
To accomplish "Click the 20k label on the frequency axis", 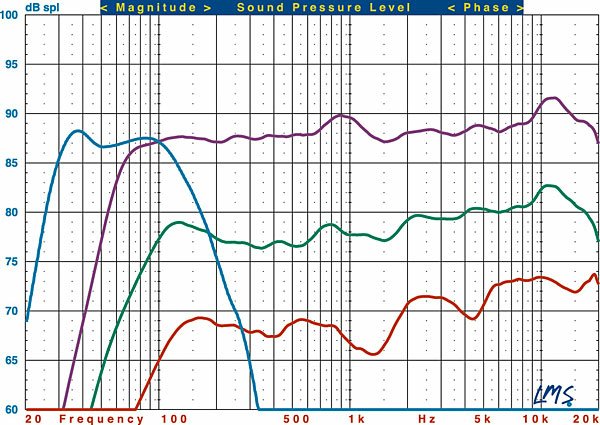I will point(585,419).
